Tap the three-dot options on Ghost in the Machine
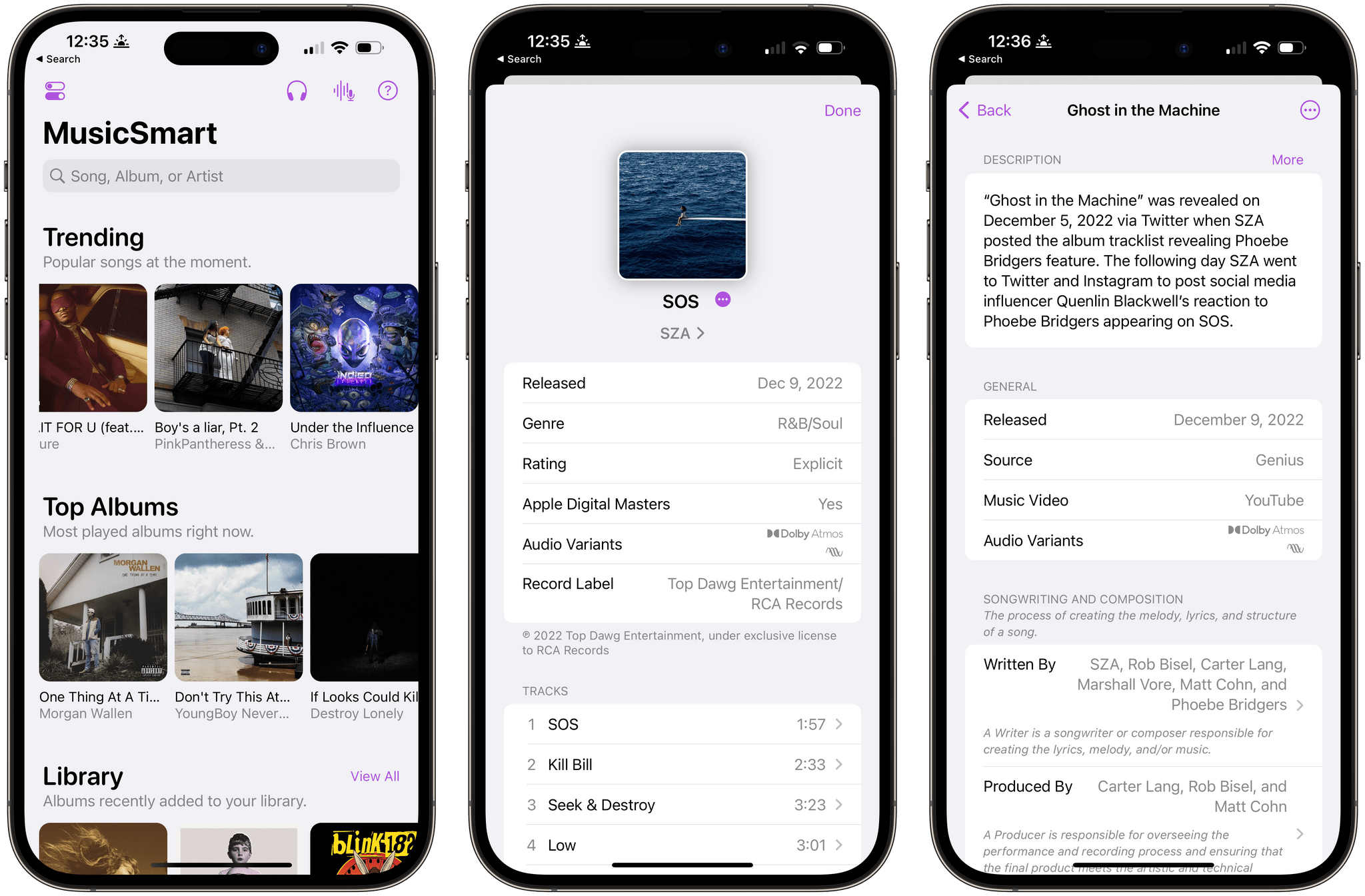The image size is (1365, 896). pos(1311,111)
